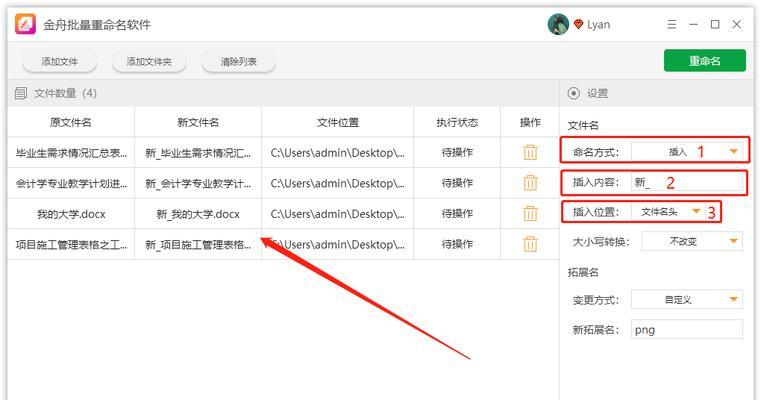Click the 文件数量 (4) label
Screen dimensions: 761x400
pos(65,93)
